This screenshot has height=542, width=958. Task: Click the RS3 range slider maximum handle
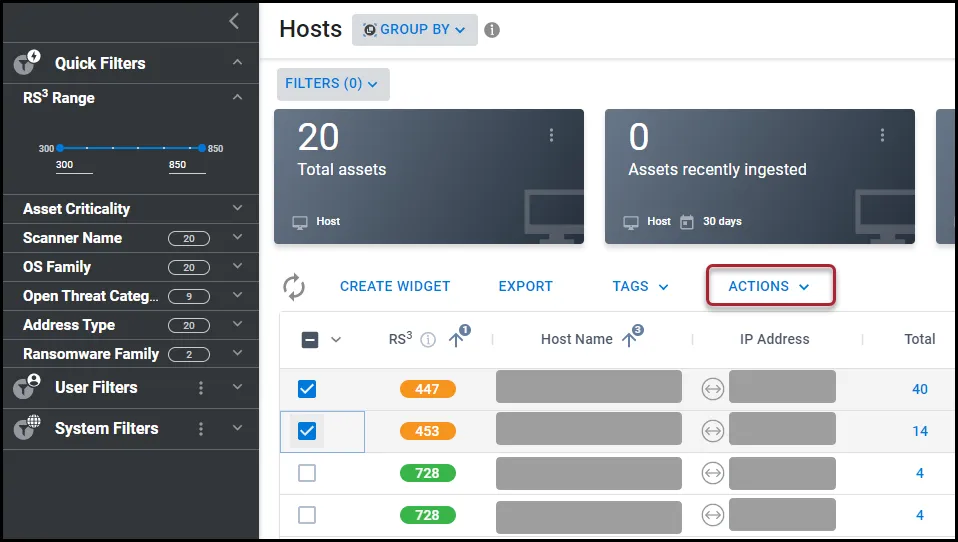point(202,148)
